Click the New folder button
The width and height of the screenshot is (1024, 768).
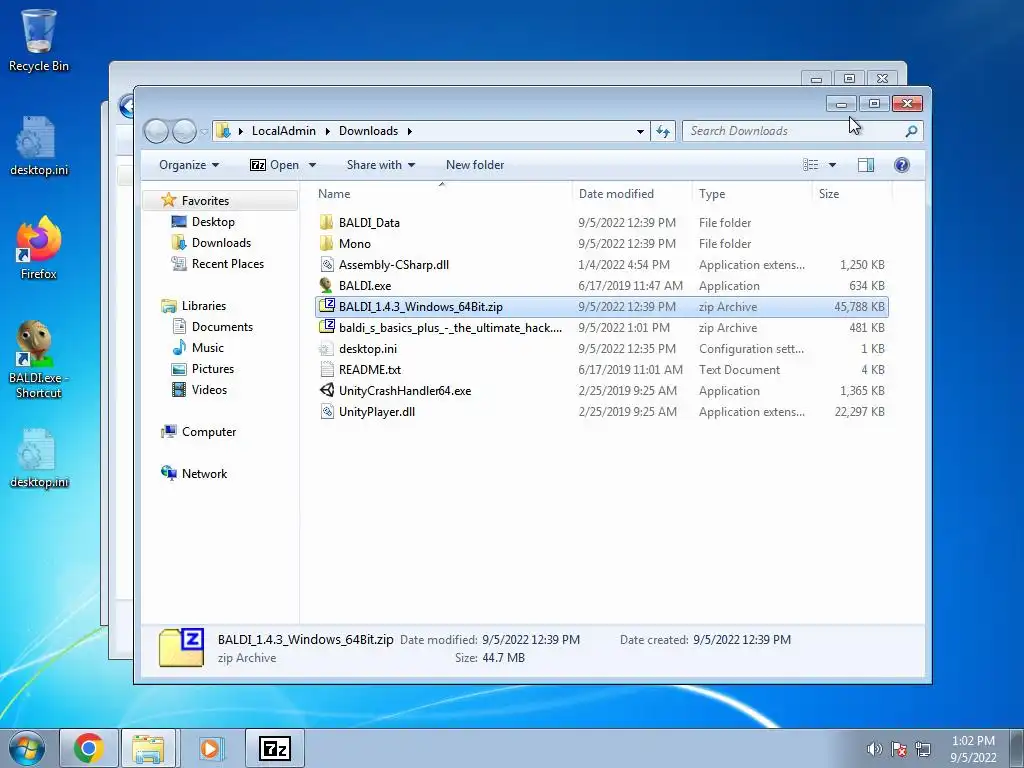(x=475, y=165)
